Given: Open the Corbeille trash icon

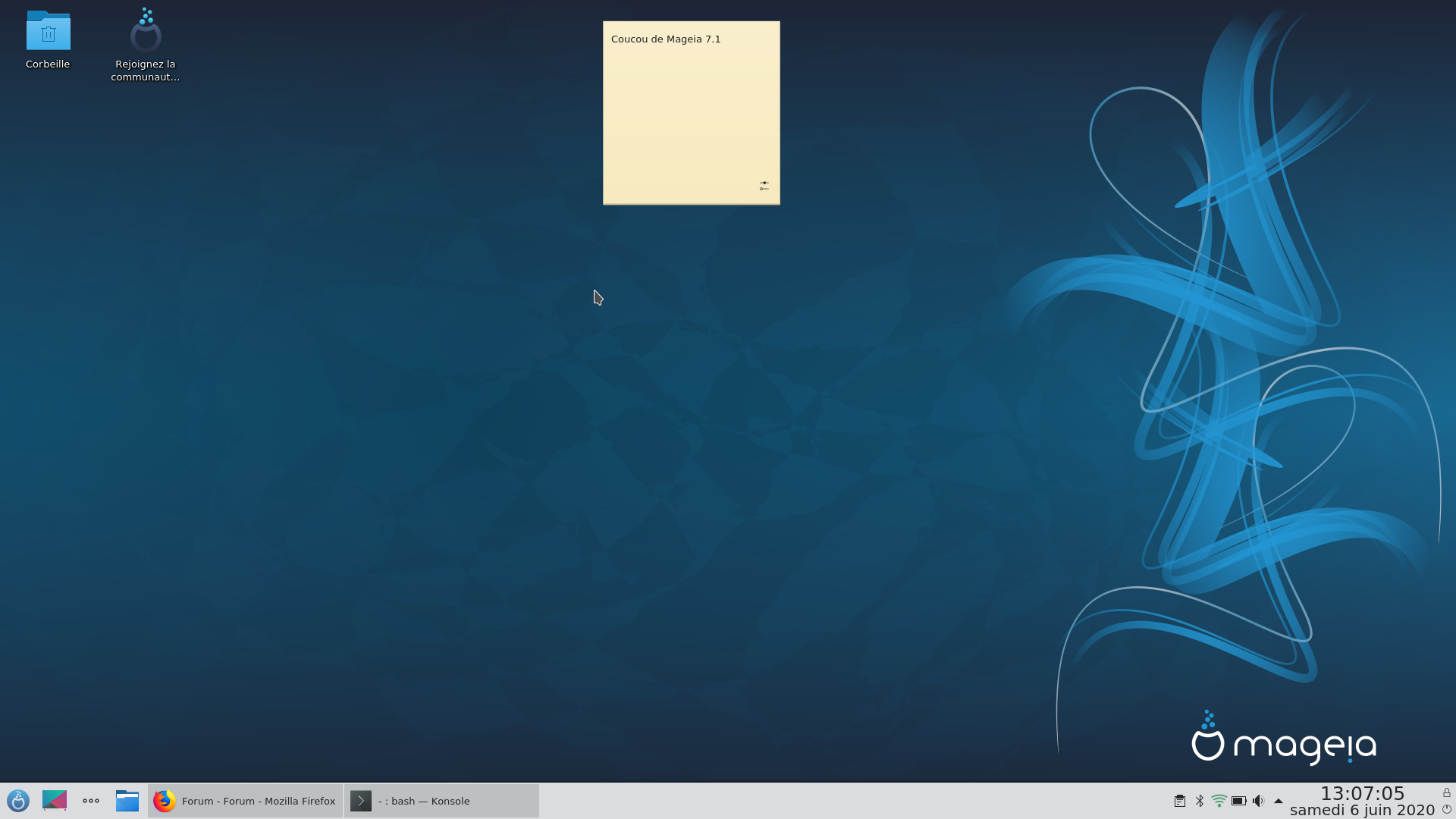Looking at the screenshot, I should pyautogui.click(x=48, y=39).
